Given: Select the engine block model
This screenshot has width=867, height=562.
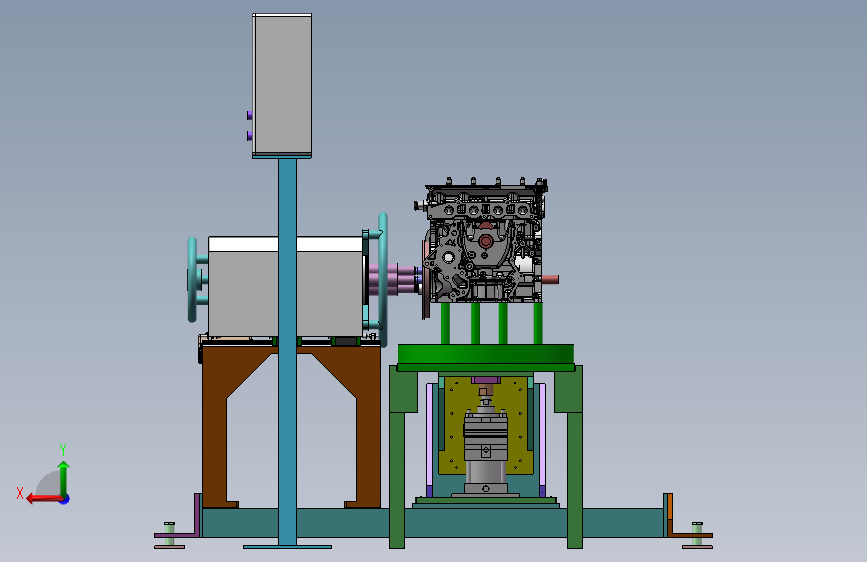Looking at the screenshot, I should coord(485,241).
